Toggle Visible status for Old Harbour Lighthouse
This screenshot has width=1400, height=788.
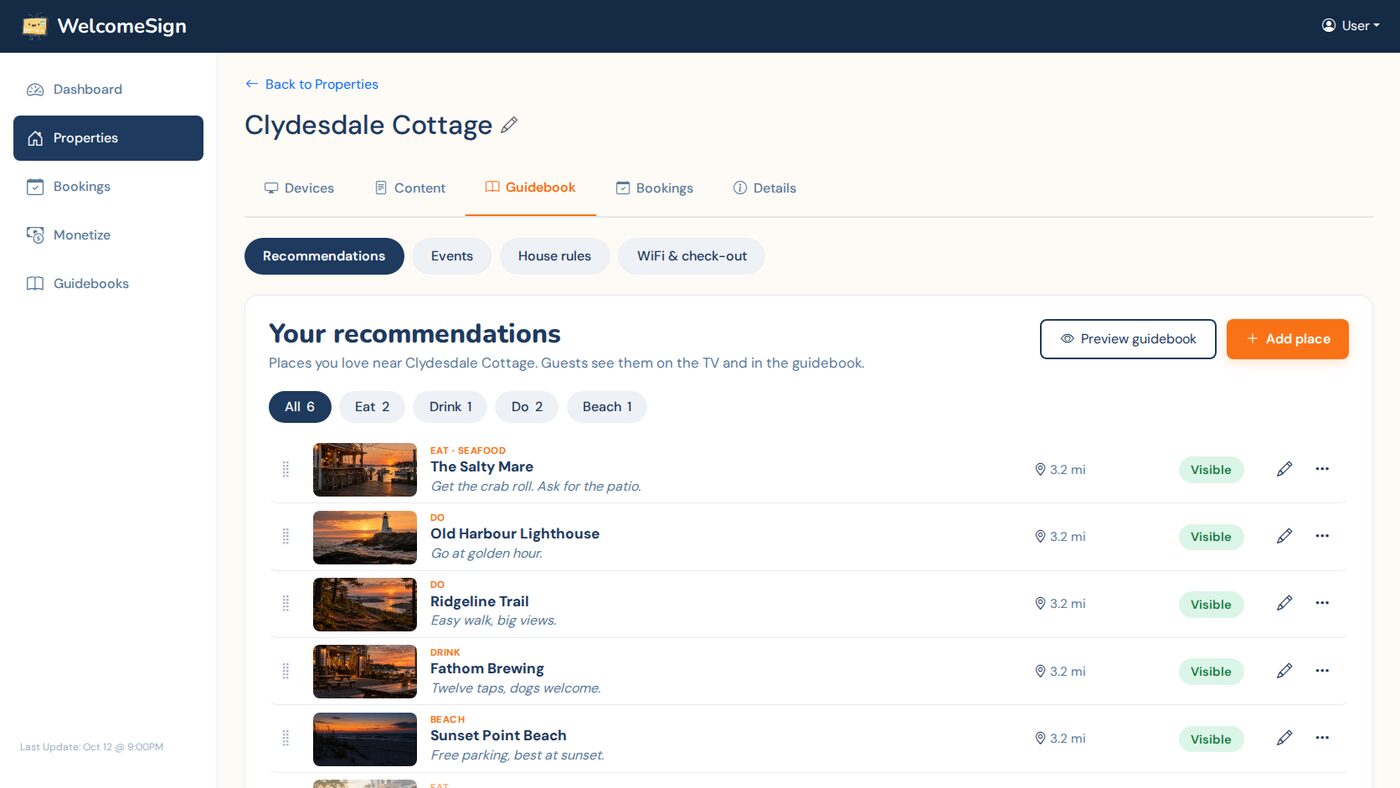[x=1211, y=537]
